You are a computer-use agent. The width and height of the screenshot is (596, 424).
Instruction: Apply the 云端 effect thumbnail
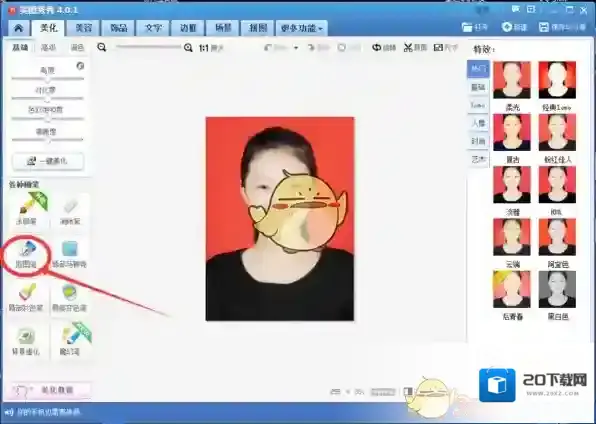point(512,237)
